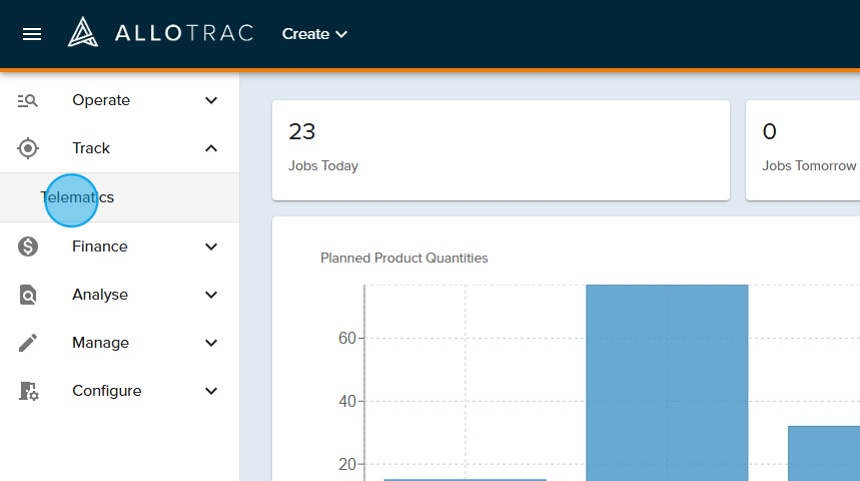
Task: Open the Jobs Today card
Action: click(x=500, y=149)
